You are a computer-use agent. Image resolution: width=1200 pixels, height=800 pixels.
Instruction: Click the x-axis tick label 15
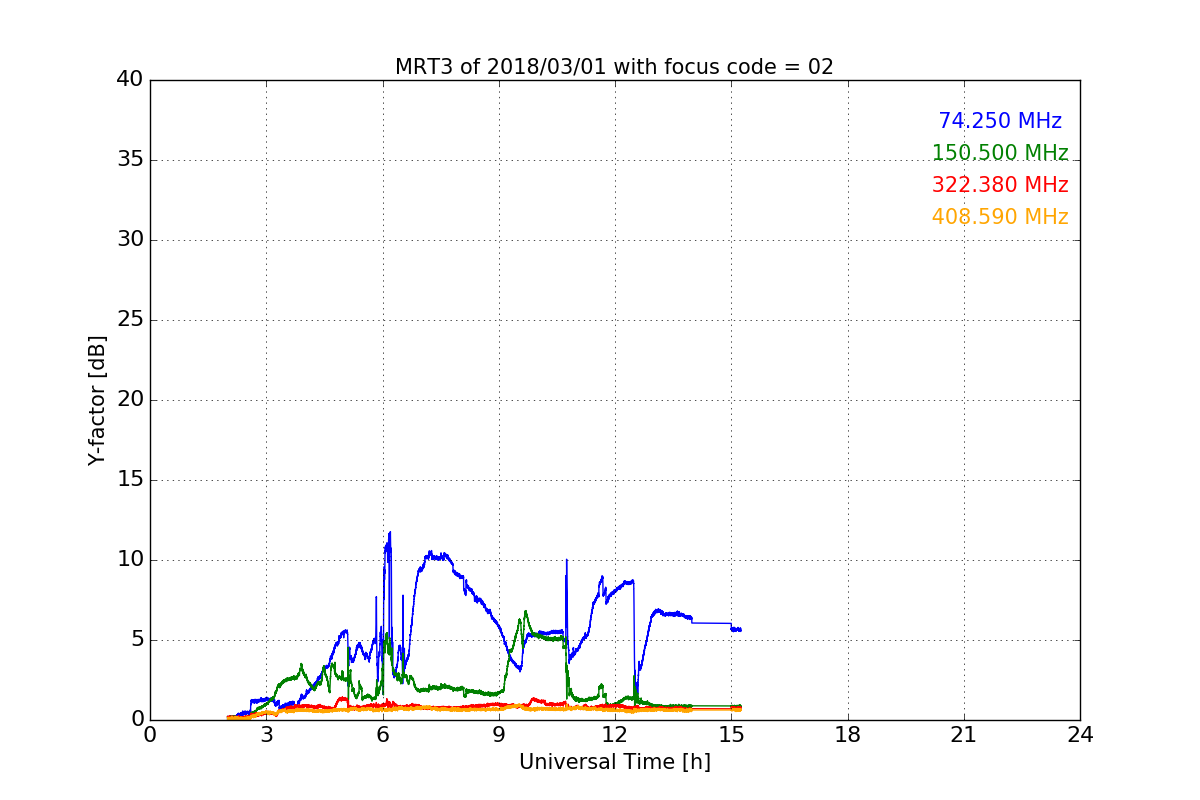pos(731,735)
